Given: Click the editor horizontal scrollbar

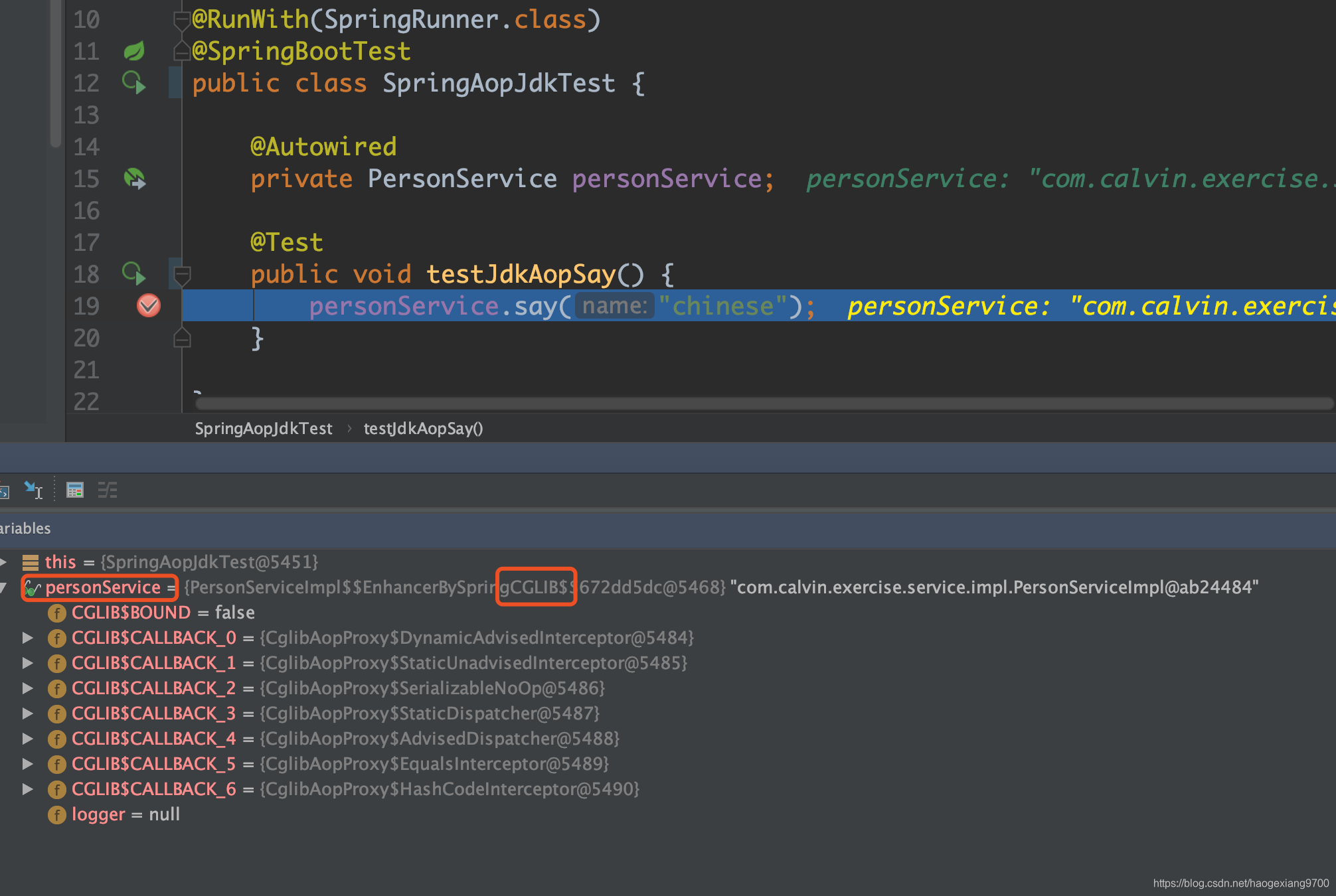Looking at the screenshot, I should point(764,404).
